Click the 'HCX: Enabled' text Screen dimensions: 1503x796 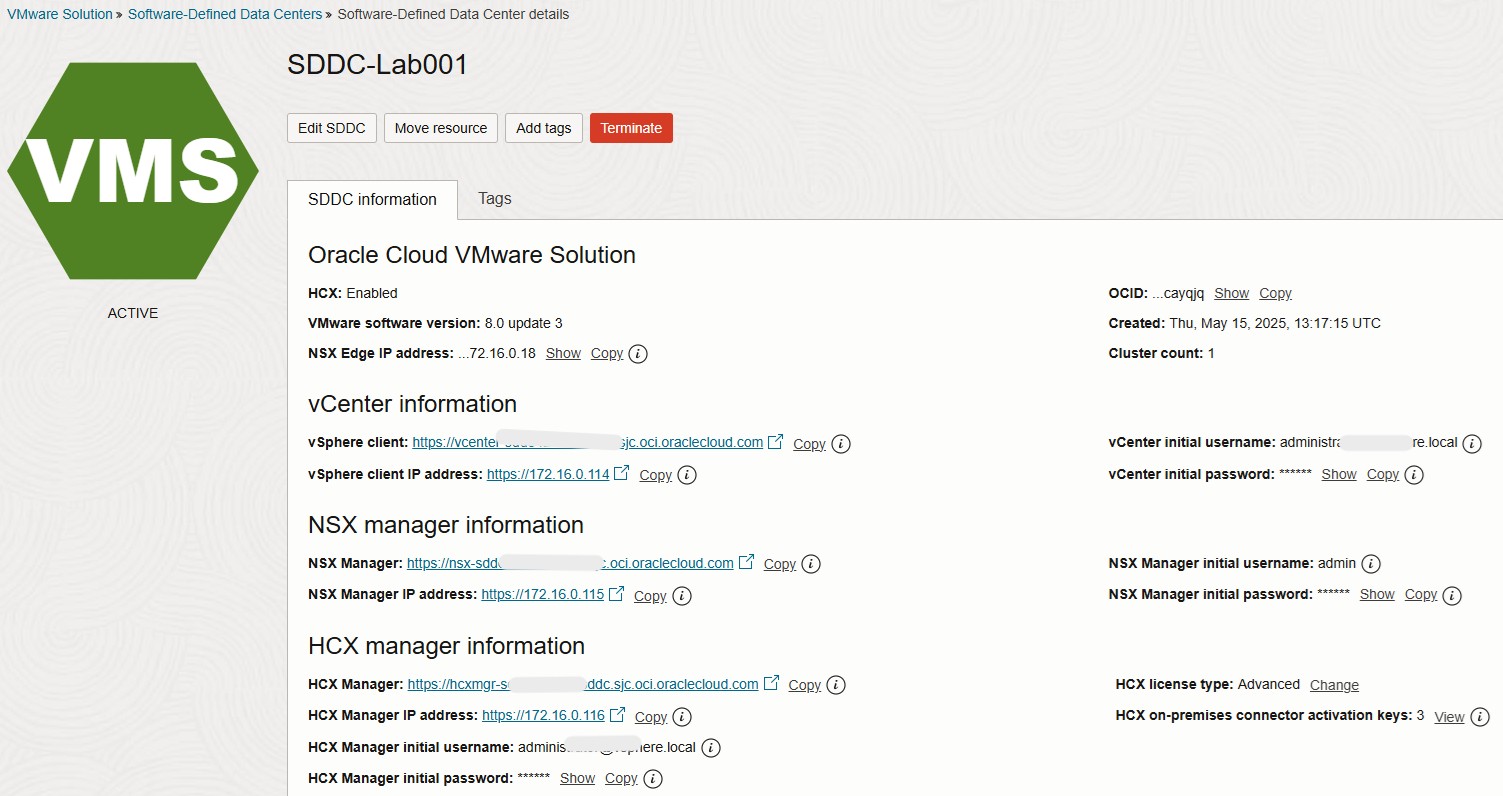click(353, 293)
